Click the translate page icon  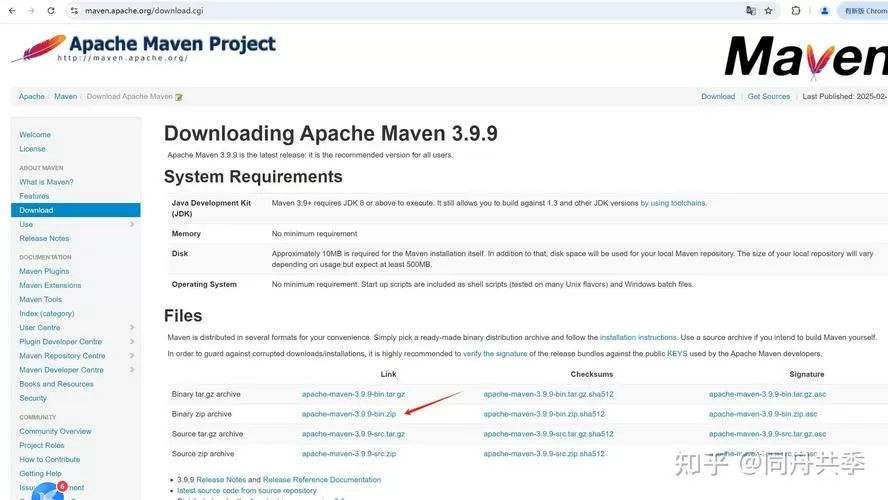pyautogui.click(x=751, y=11)
